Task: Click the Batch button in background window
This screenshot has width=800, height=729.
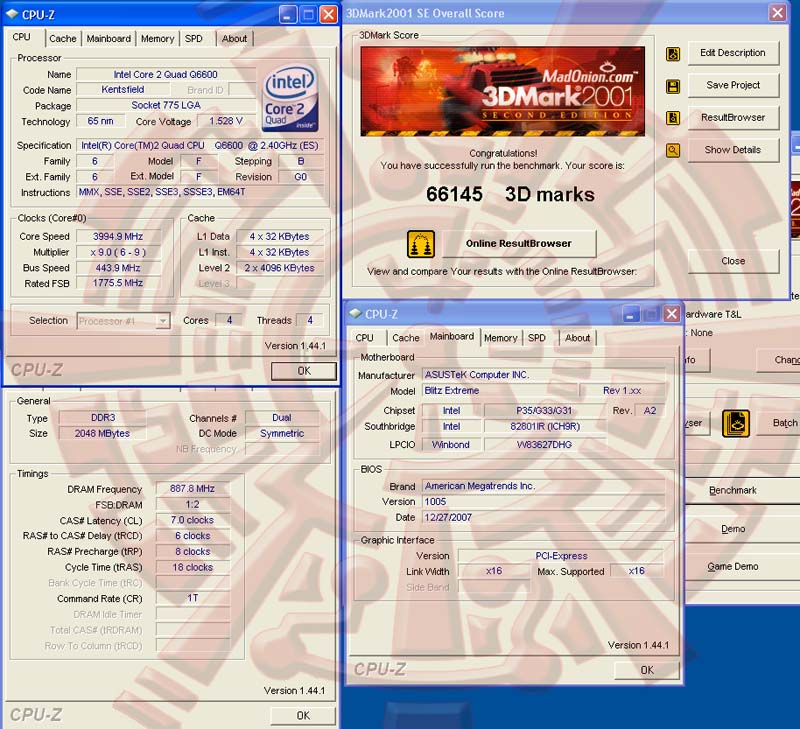Action: pos(779,423)
